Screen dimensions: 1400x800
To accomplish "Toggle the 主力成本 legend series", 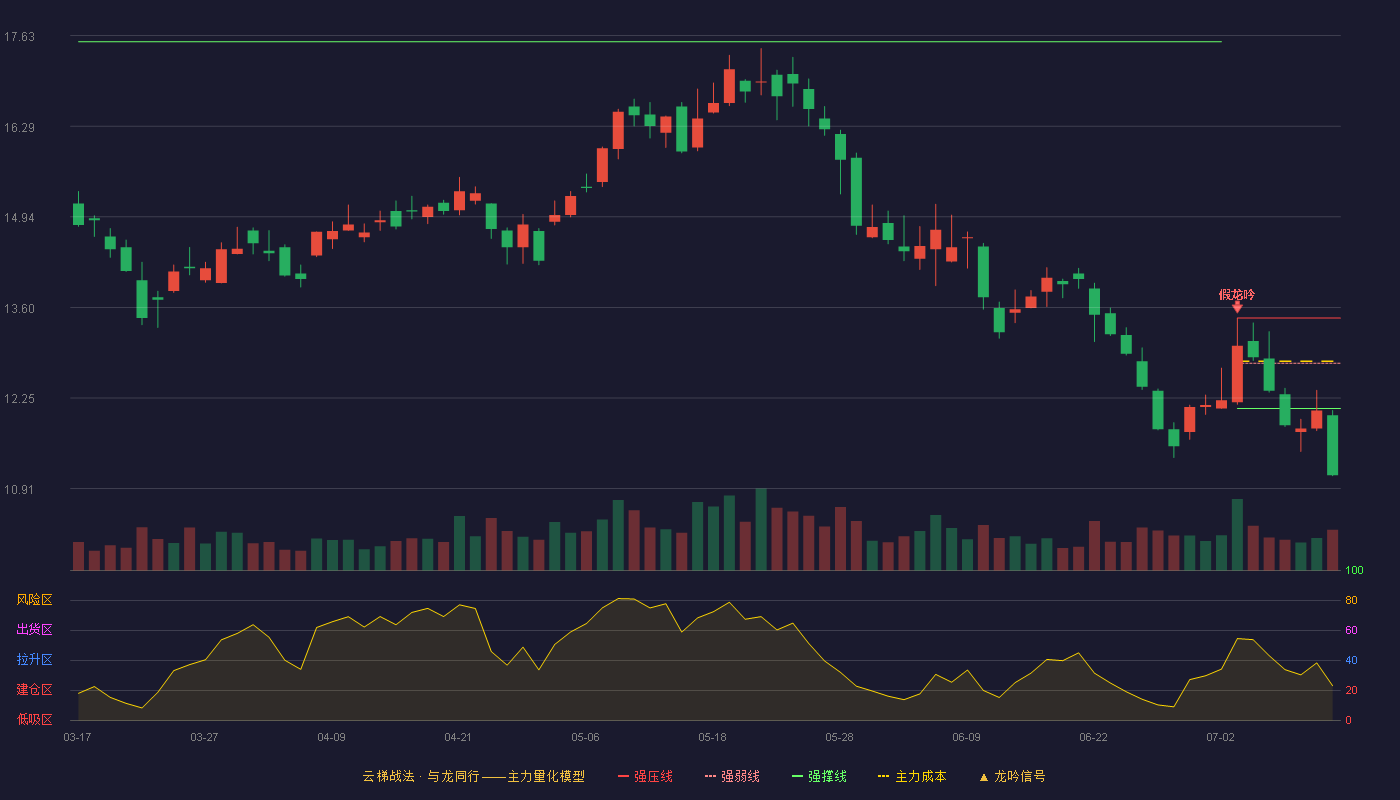I will (912, 777).
